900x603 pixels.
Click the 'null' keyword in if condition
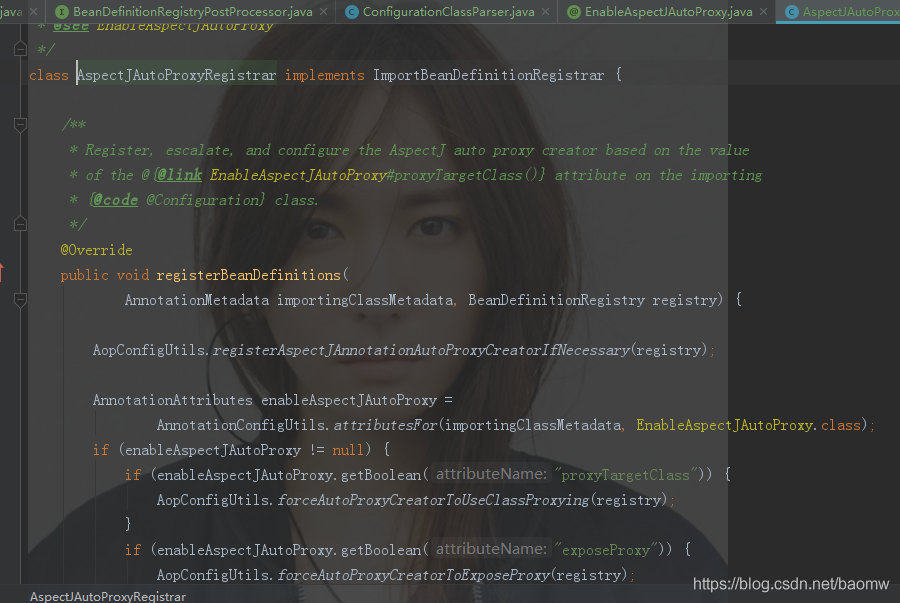click(348, 450)
